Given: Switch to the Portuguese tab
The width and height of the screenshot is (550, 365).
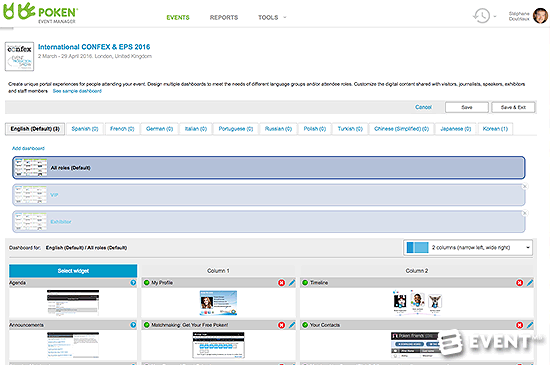Looking at the screenshot, I should [x=236, y=129].
